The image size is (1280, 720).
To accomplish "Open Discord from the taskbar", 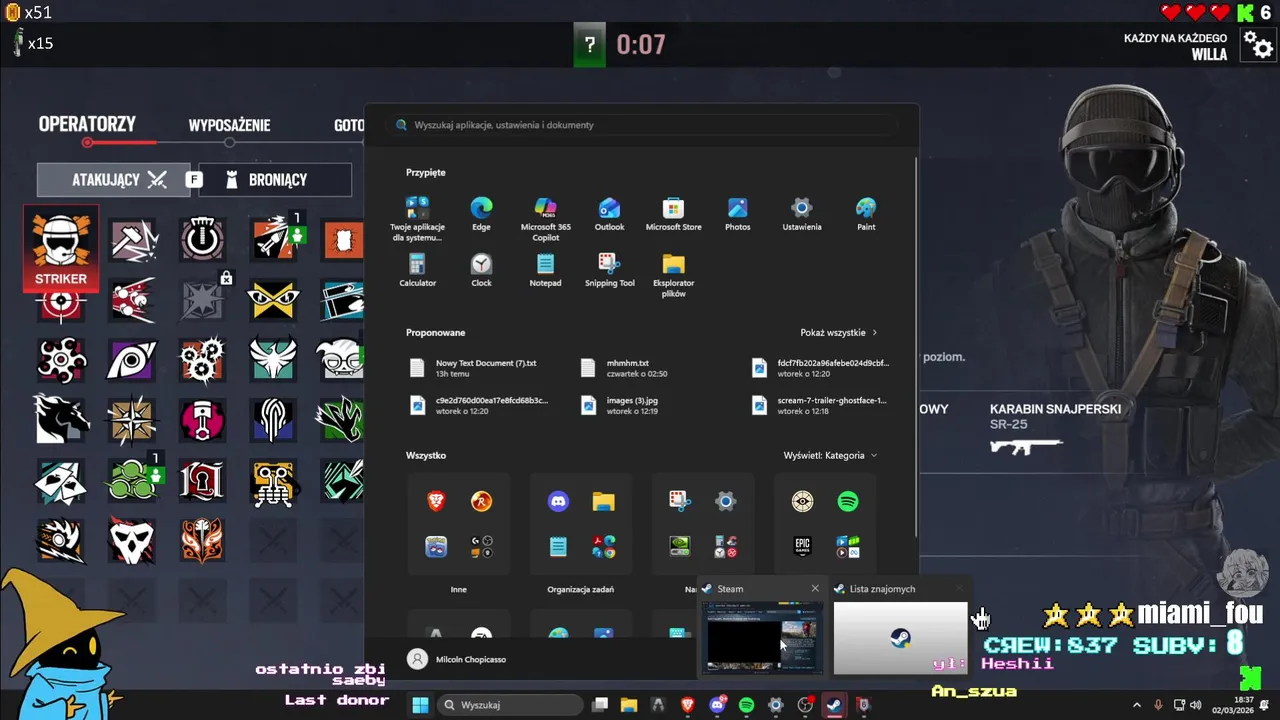I will 717,705.
